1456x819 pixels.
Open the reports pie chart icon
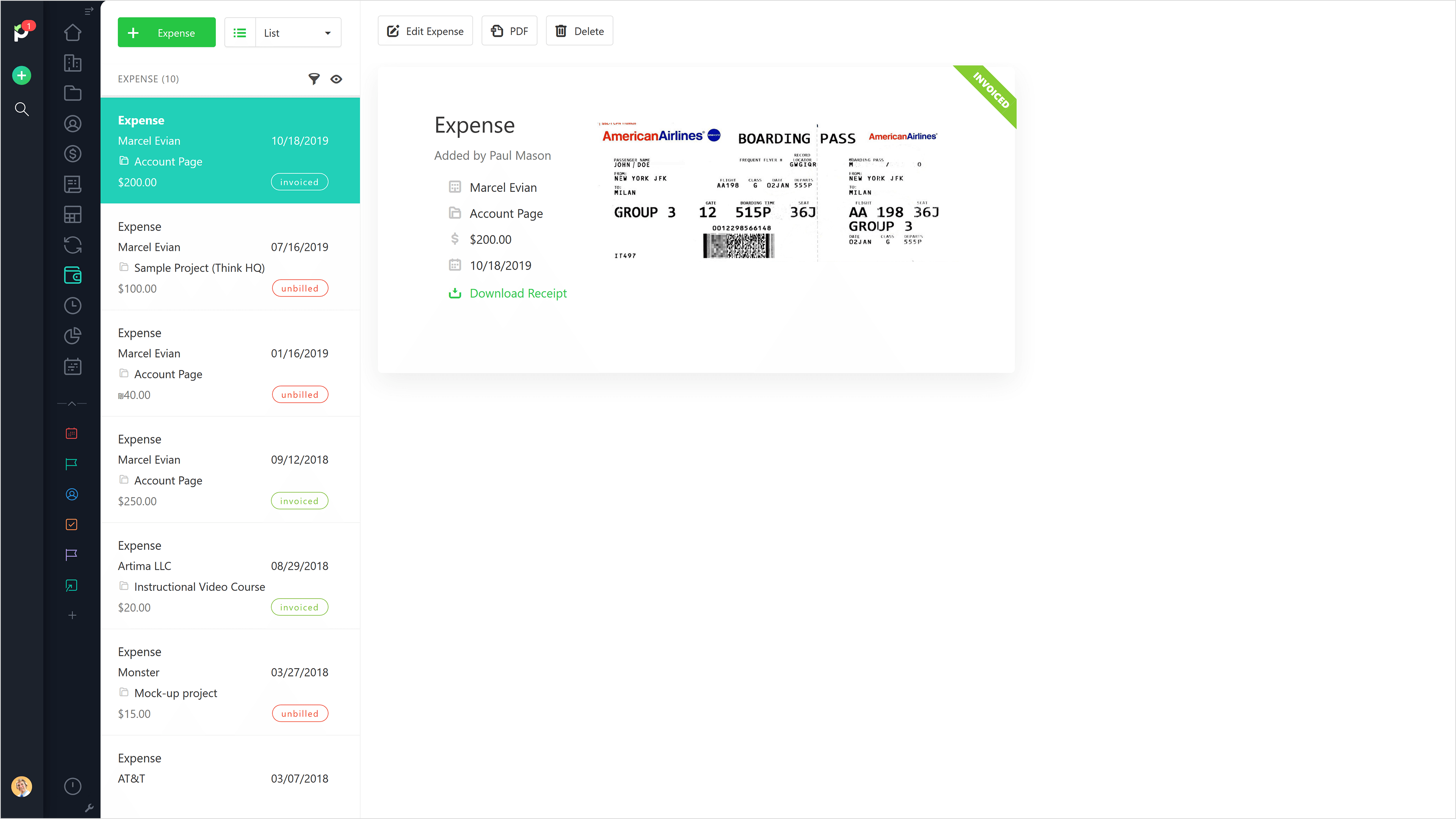tap(72, 336)
